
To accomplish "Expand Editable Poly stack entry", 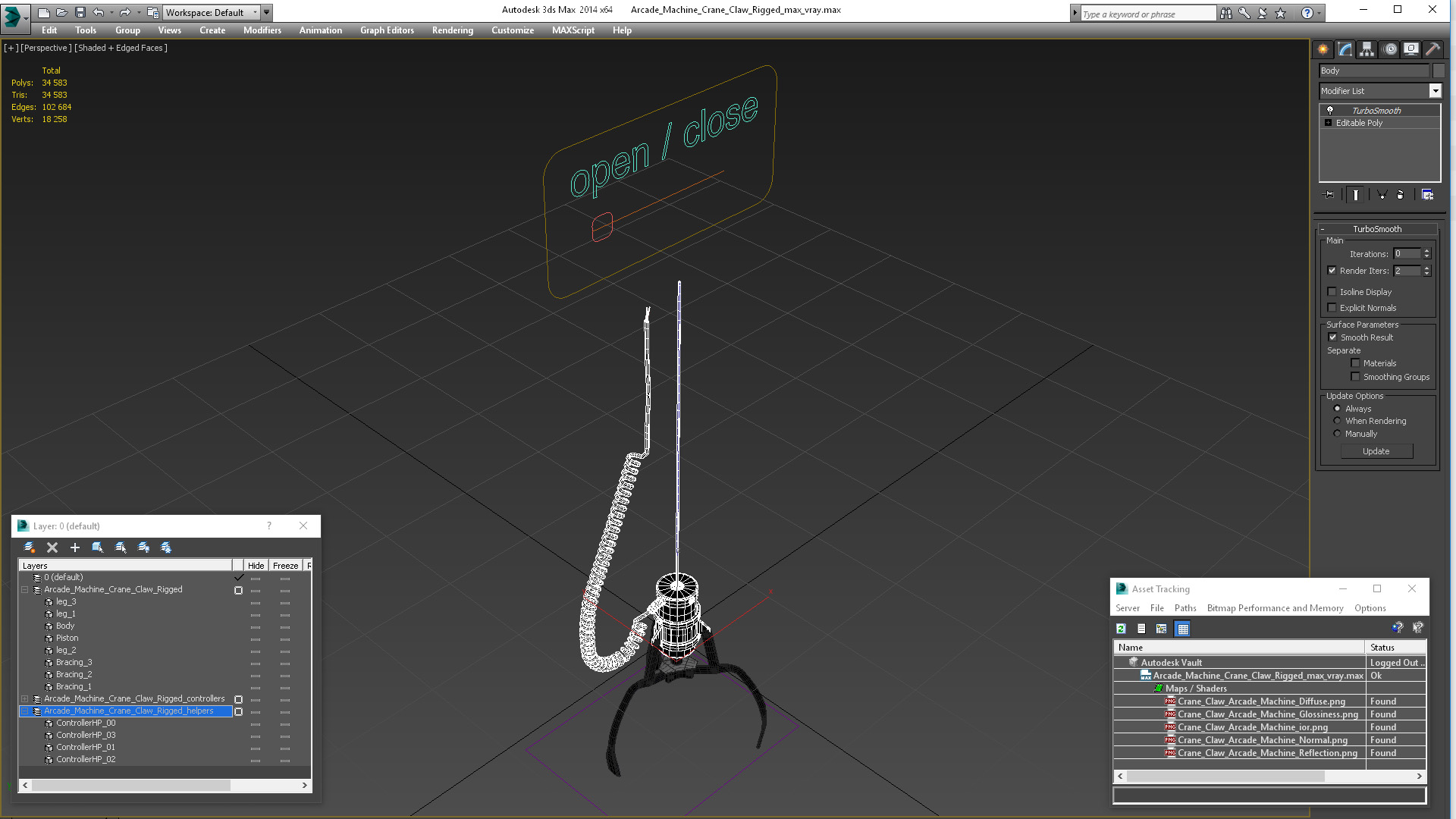I will 1328,123.
